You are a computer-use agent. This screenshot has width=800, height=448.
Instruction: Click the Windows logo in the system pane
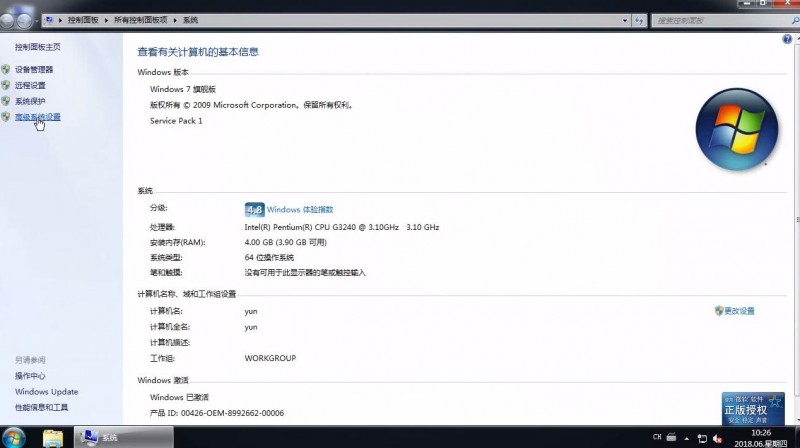click(737, 129)
